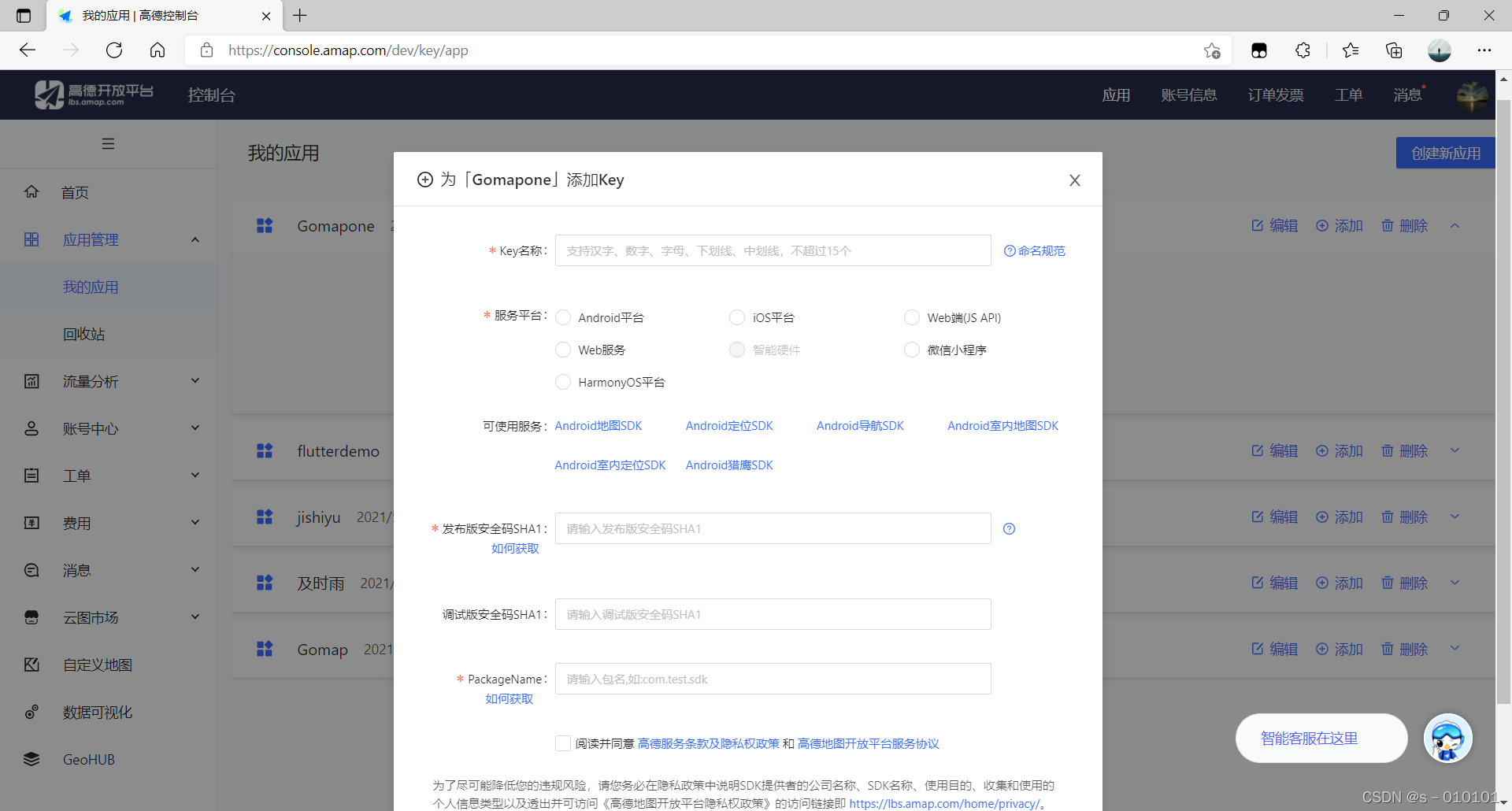The height and width of the screenshot is (811, 1512).
Task: Click the PackageName input field
Action: 773,679
